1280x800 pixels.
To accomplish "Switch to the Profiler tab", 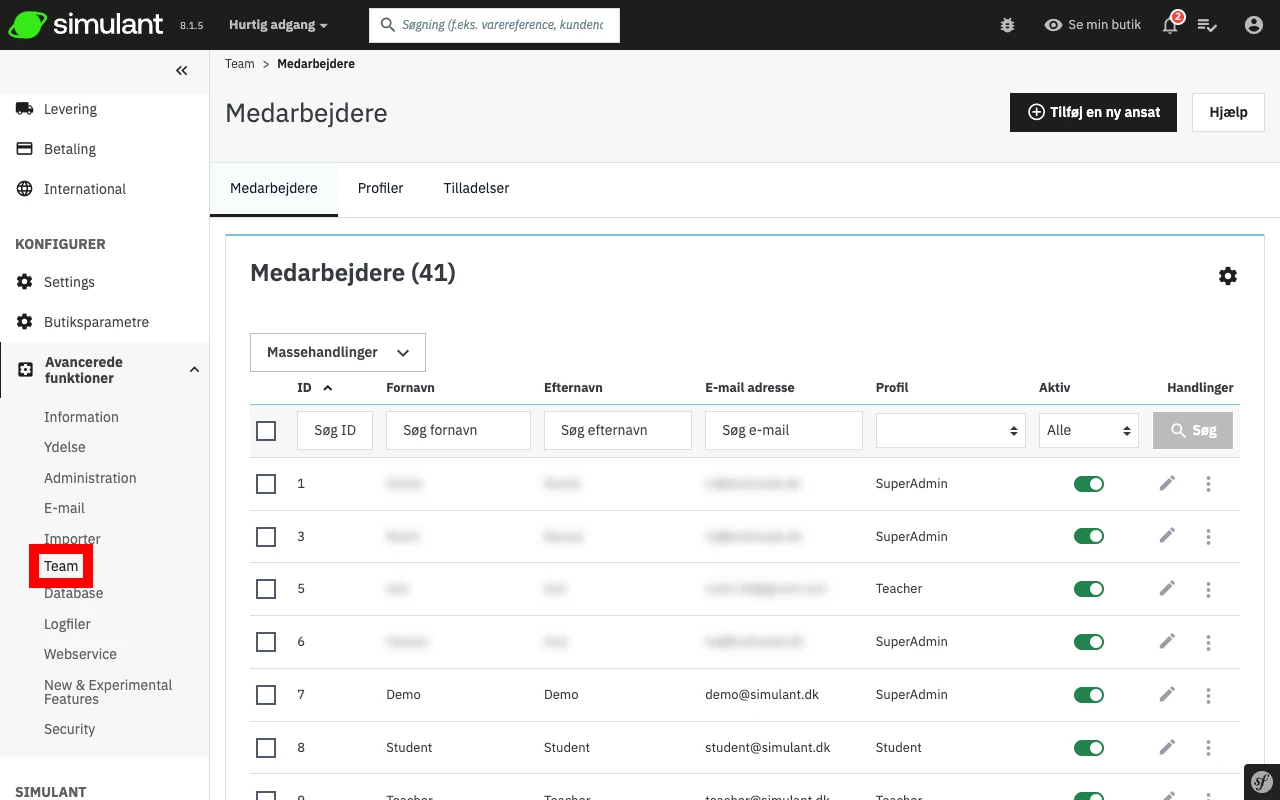I will (380, 188).
